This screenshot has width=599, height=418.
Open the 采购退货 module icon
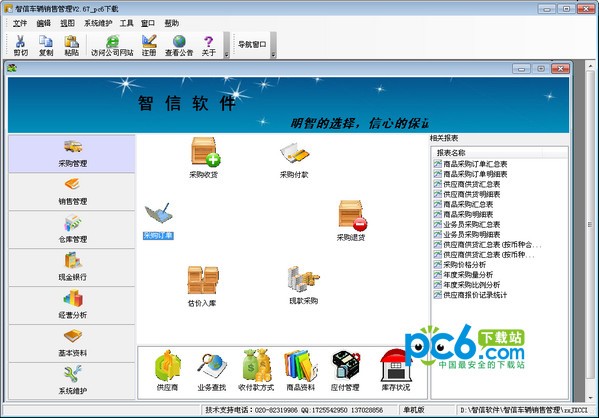coord(351,221)
